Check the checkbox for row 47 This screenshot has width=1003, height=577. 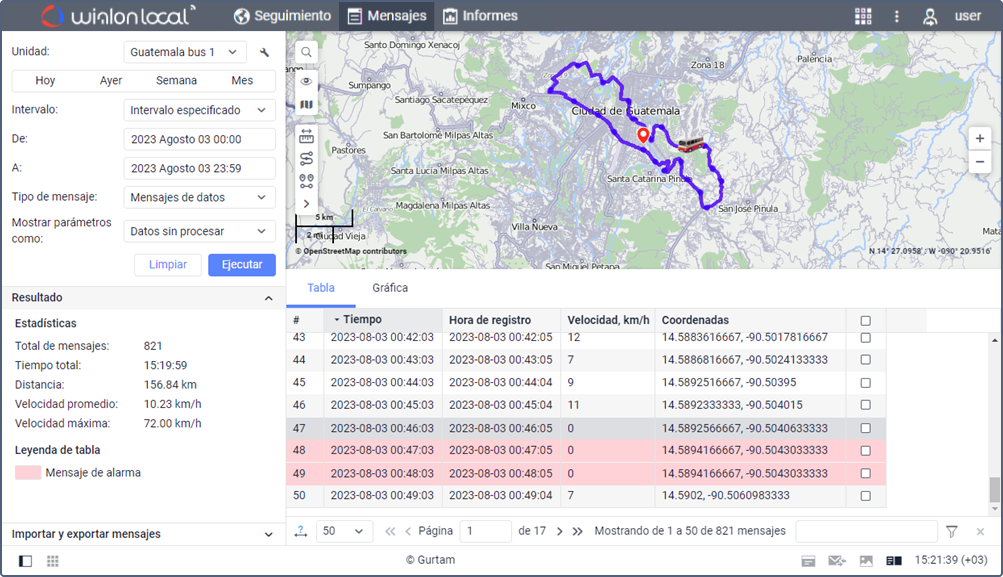coord(866,428)
